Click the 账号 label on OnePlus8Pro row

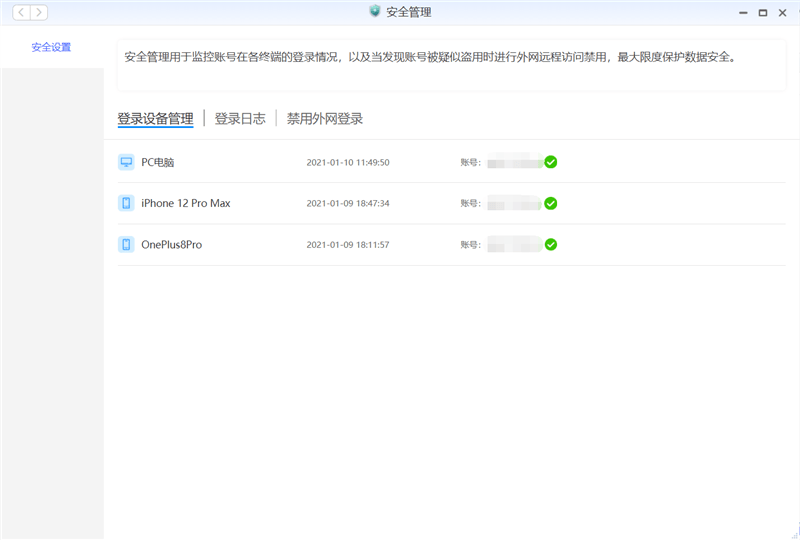click(x=470, y=244)
